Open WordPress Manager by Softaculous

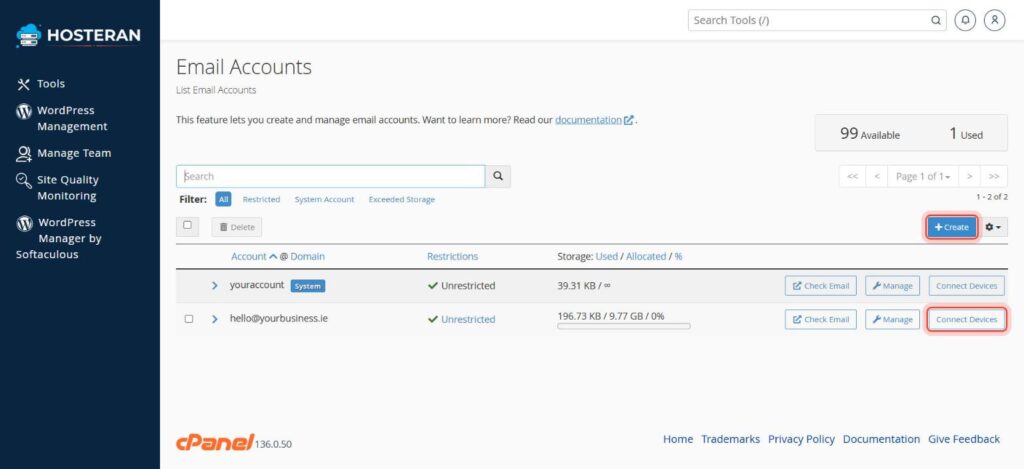pos(59,238)
